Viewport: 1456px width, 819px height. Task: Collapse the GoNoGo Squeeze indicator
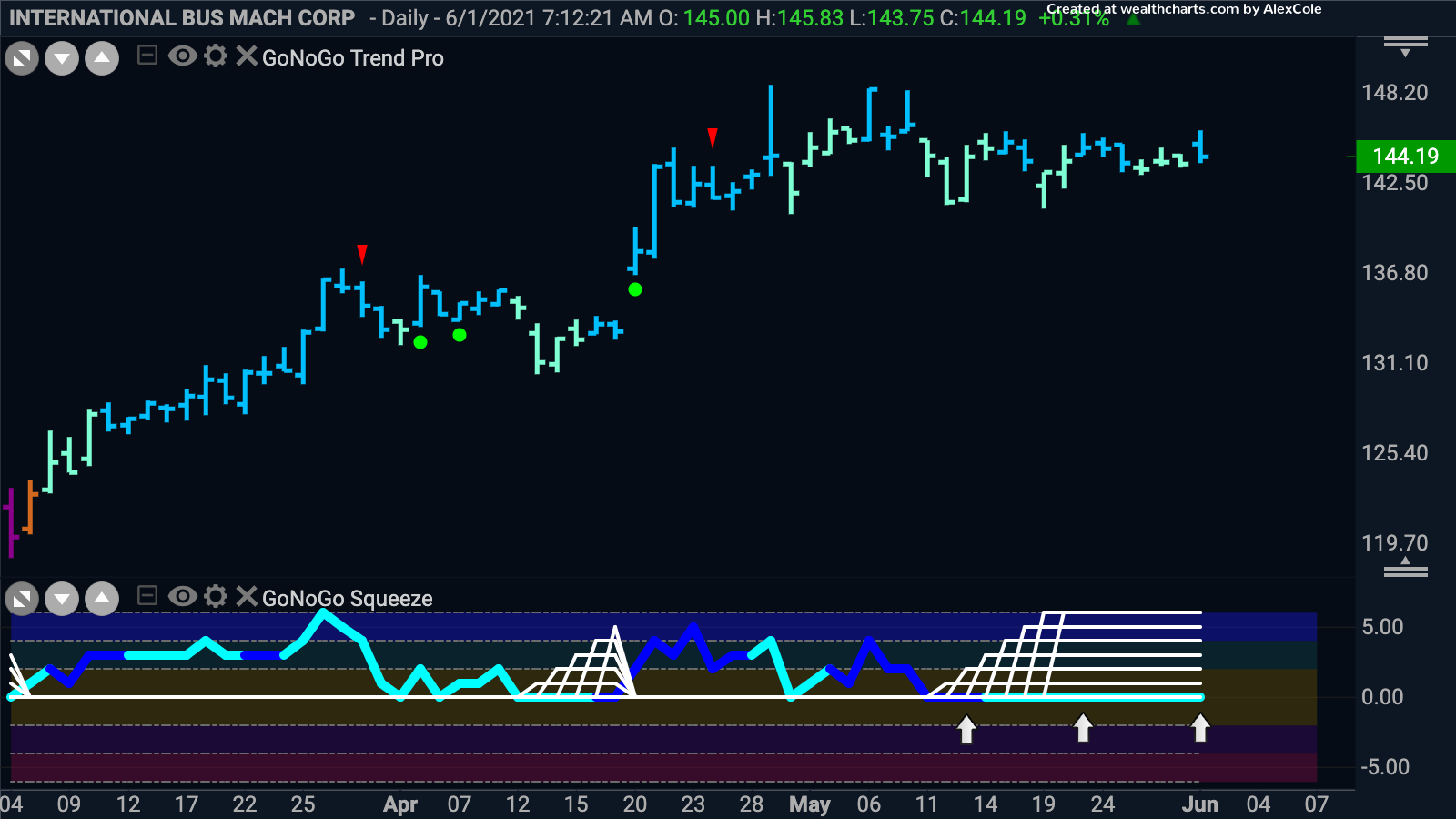coord(147,596)
